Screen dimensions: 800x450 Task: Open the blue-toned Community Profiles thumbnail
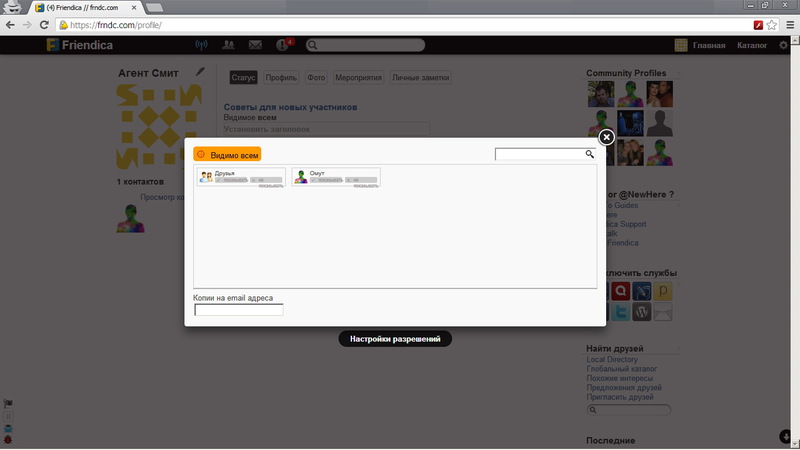[630, 123]
